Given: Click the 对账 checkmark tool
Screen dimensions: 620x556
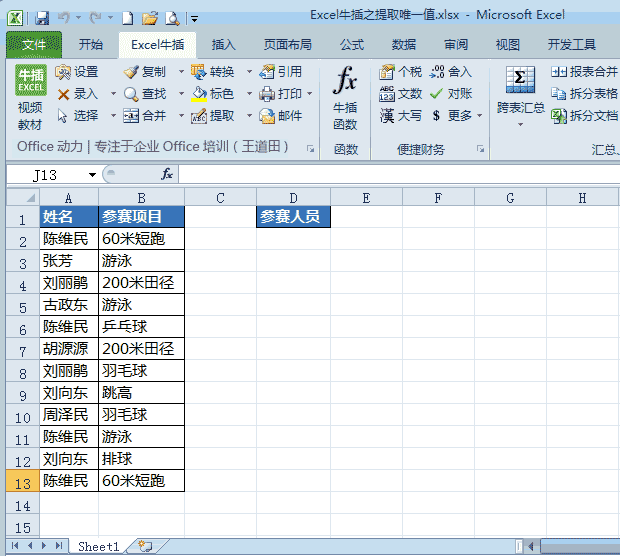Looking at the screenshot, I should pos(451,94).
